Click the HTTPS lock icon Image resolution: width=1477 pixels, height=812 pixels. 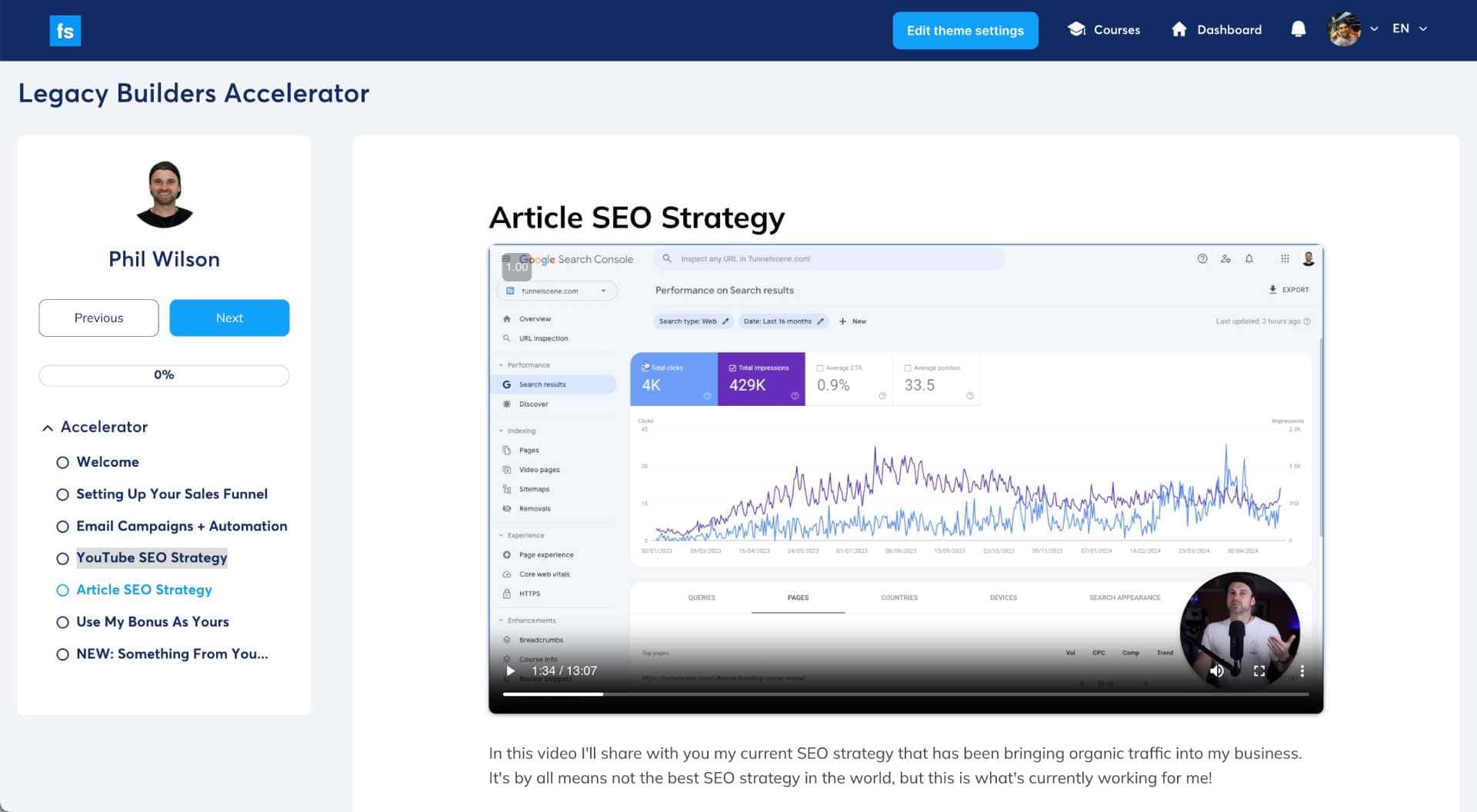(x=506, y=594)
